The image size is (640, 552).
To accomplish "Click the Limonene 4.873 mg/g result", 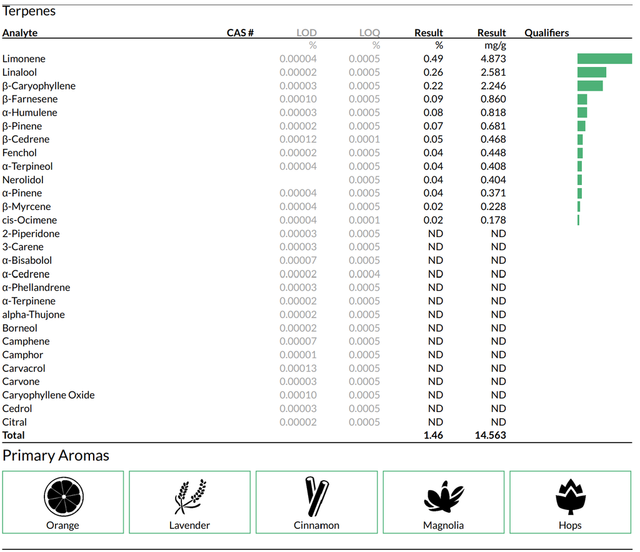I will tap(493, 59).
